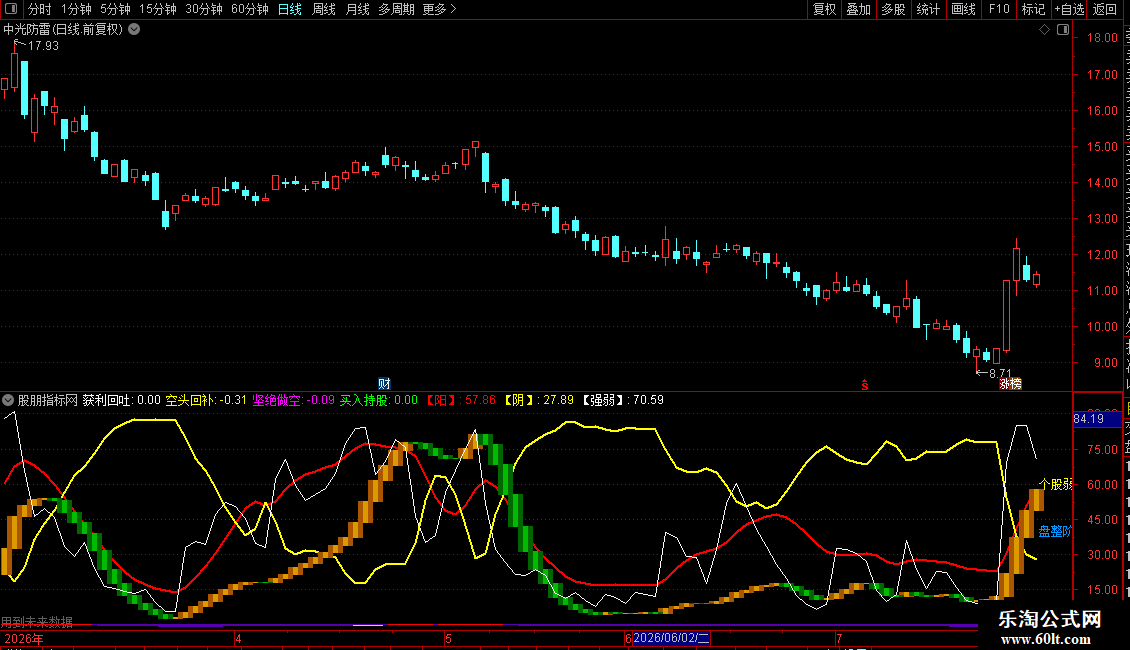The height and width of the screenshot is (650, 1130).
Task: Select the 30分钟 period tab
Action: point(204,9)
